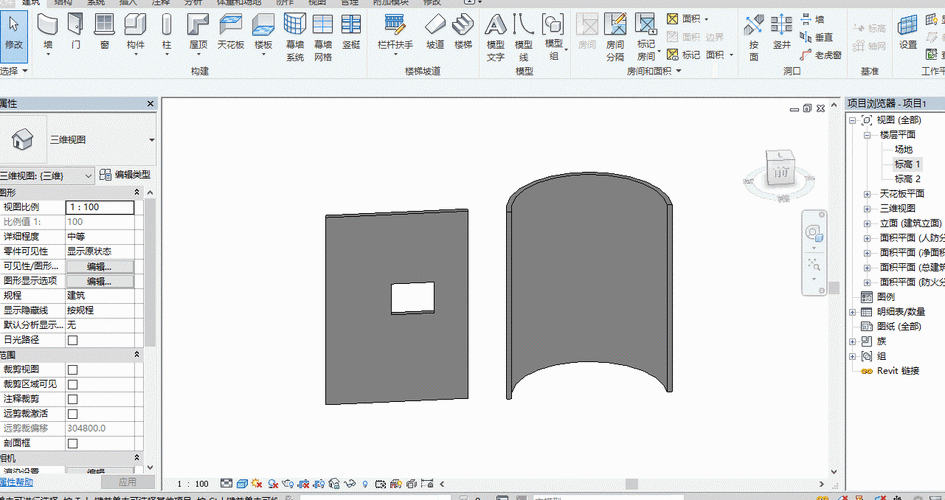Click the 视图比例 1:100 field
This screenshot has height=500, width=945.
coord(99,207)
